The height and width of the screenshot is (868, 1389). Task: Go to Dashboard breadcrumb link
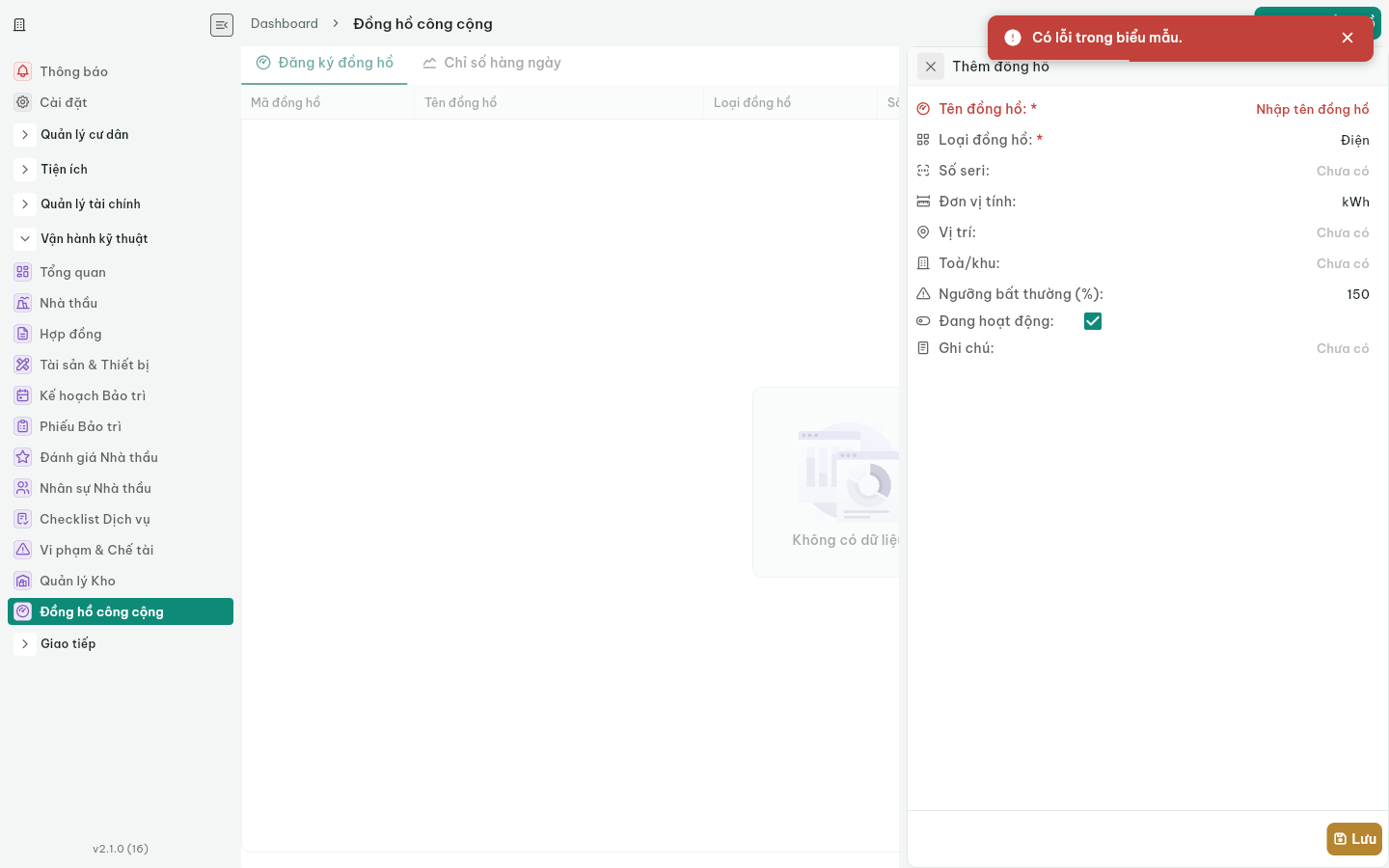tap(285, 23)
